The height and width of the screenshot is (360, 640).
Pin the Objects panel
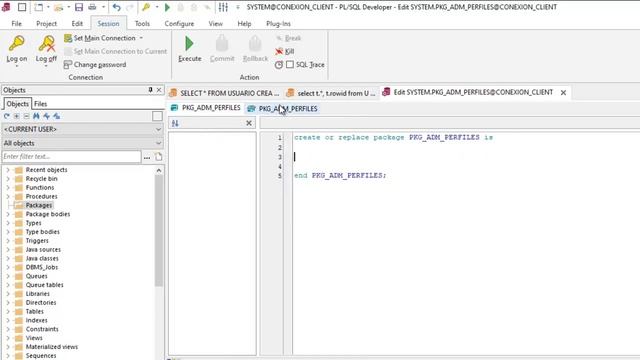click(x=150, y=90)
